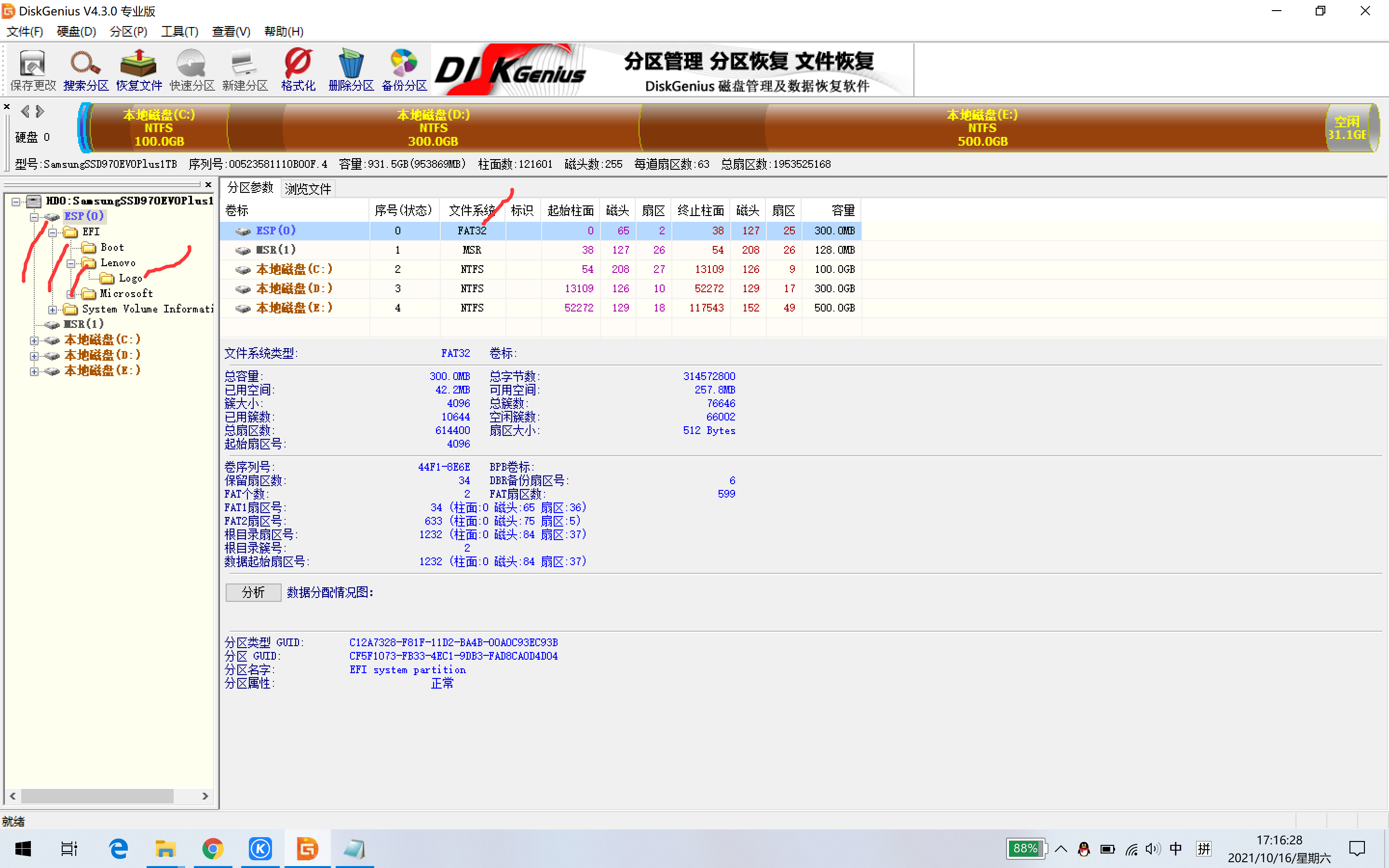The width and height of the screenshot is (1389, 868).
Task: Collapse the Lenovo folder node
Action: [x=71, y=263]
